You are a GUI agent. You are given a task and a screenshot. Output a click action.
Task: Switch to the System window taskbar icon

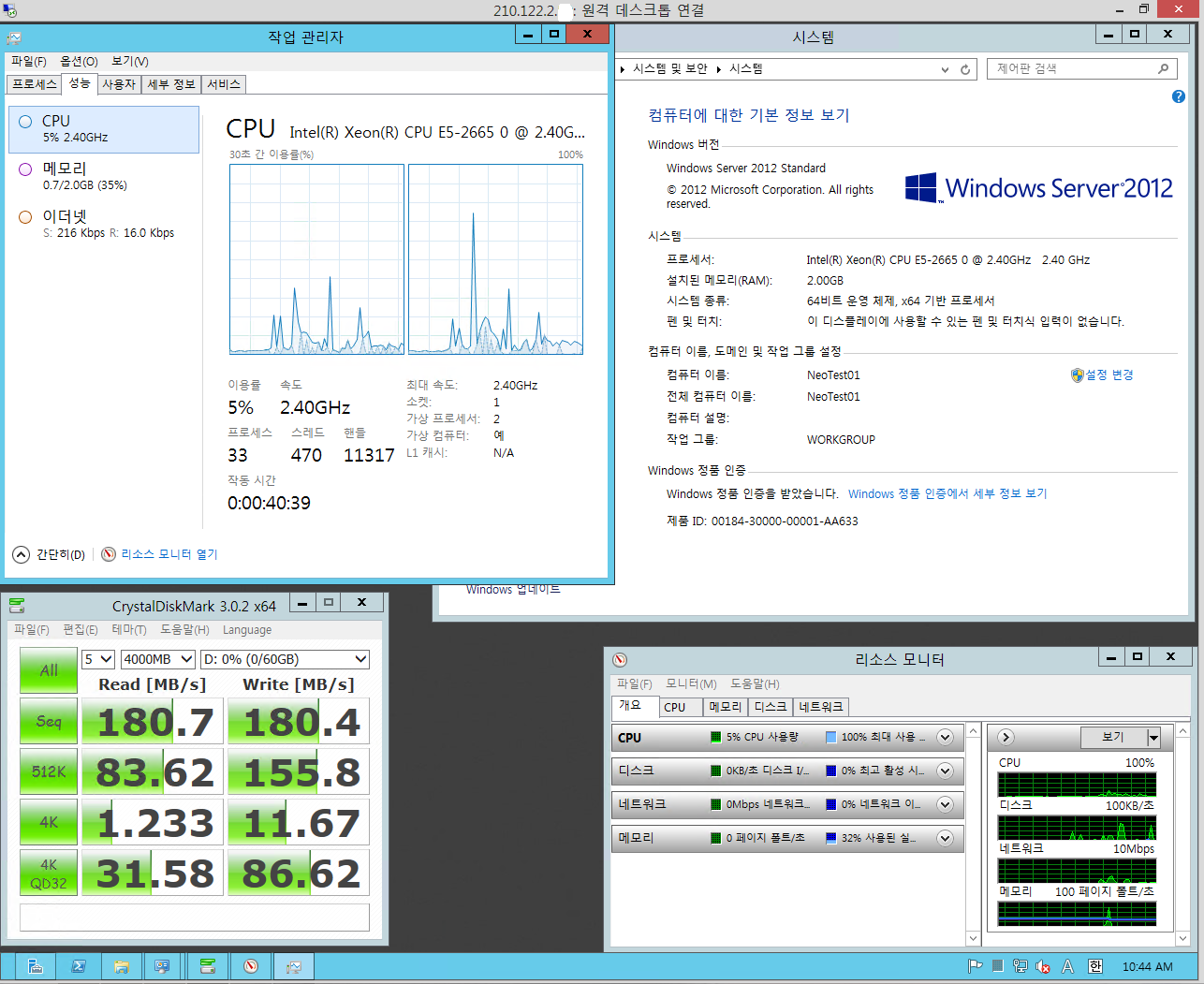[x=163, y=966]
